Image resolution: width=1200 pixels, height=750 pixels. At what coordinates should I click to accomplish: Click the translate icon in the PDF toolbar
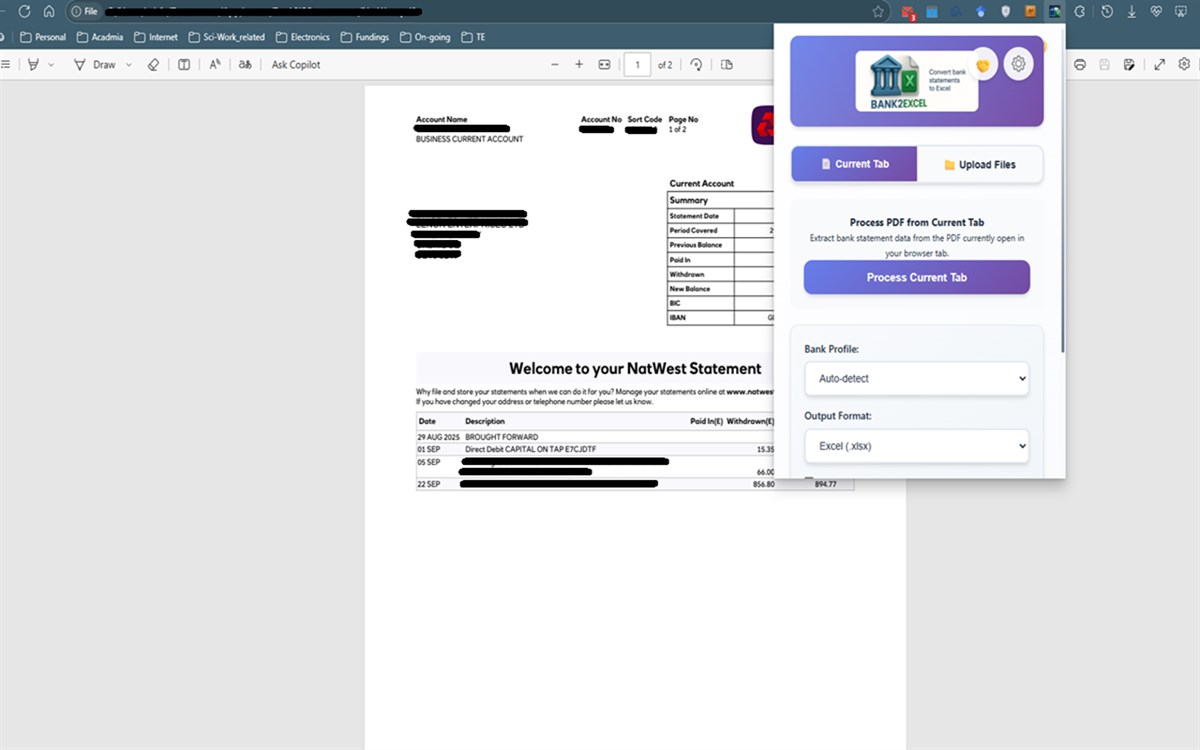coord(245,64)
